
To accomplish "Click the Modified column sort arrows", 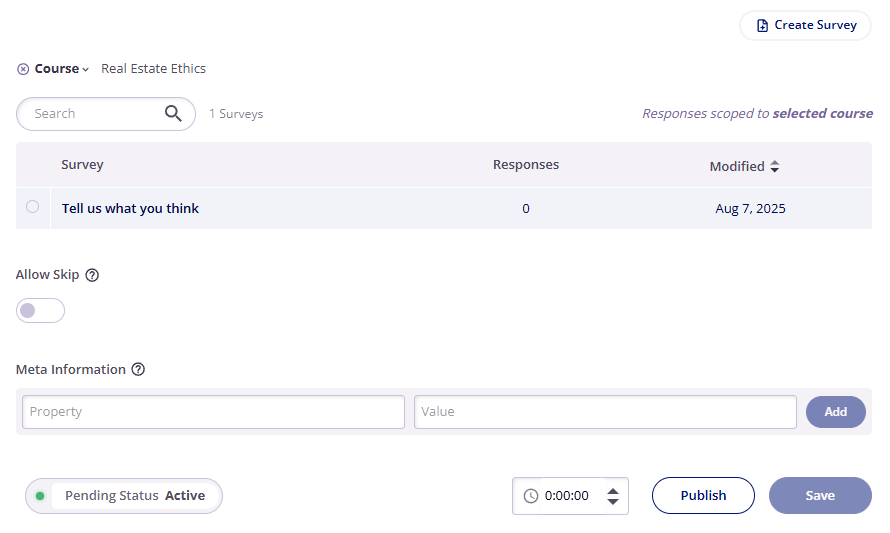I will (775, 166).
